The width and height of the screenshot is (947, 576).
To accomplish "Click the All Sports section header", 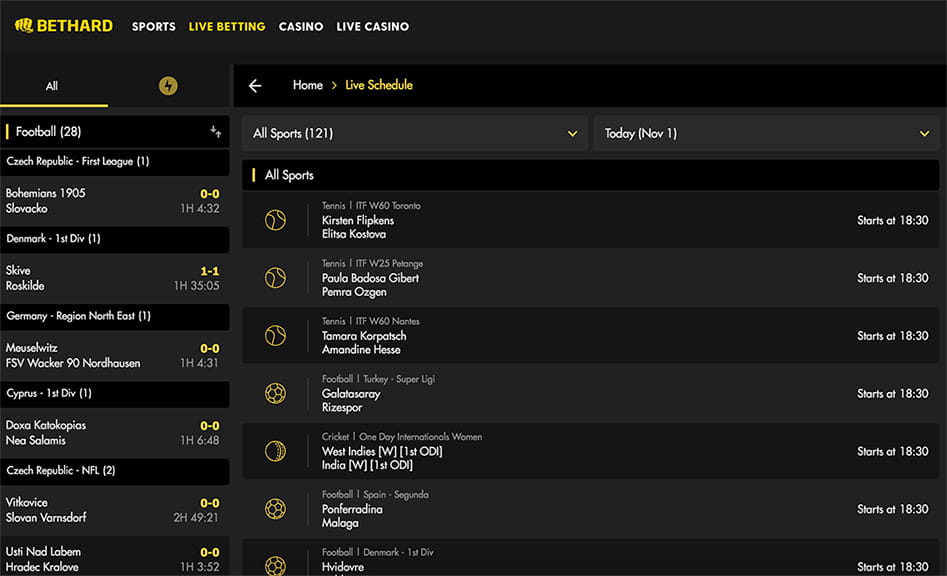I will pyautogui.click(x=591, y=175).
